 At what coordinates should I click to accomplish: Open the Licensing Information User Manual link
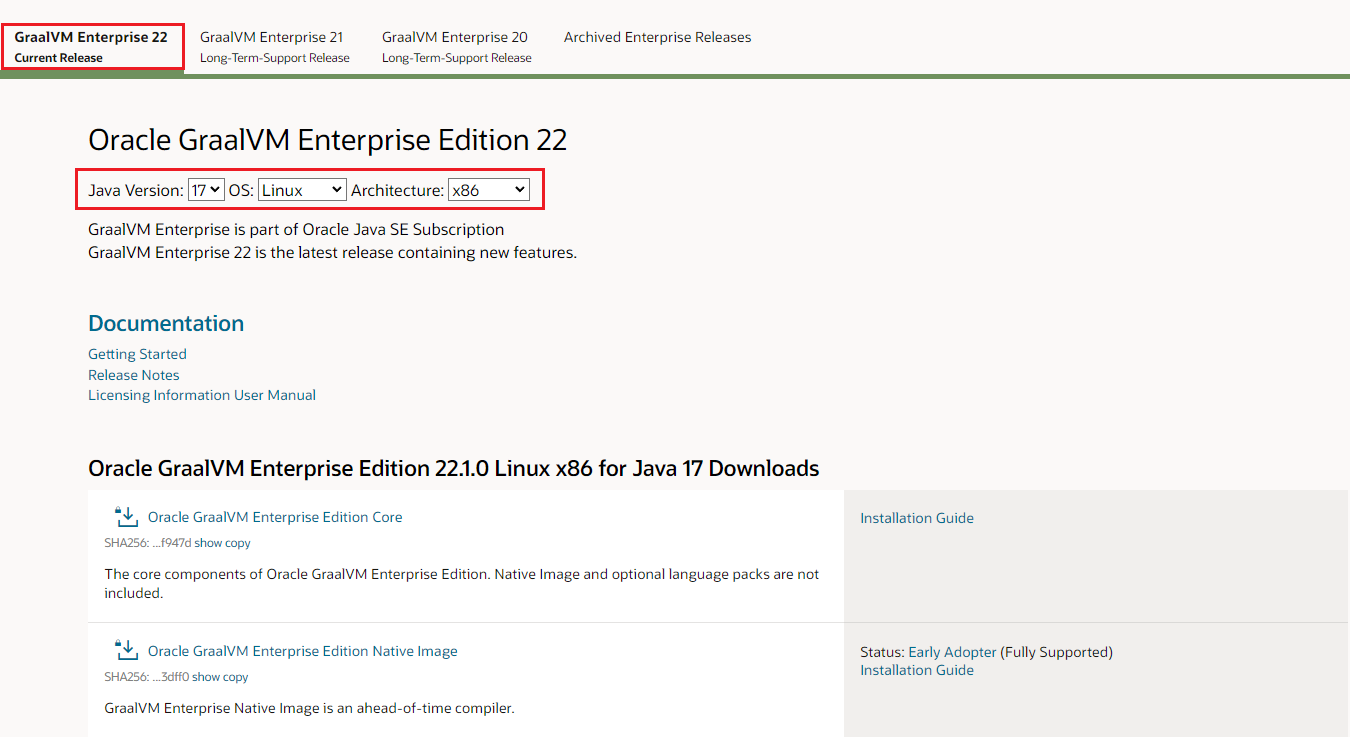point(202,395)
